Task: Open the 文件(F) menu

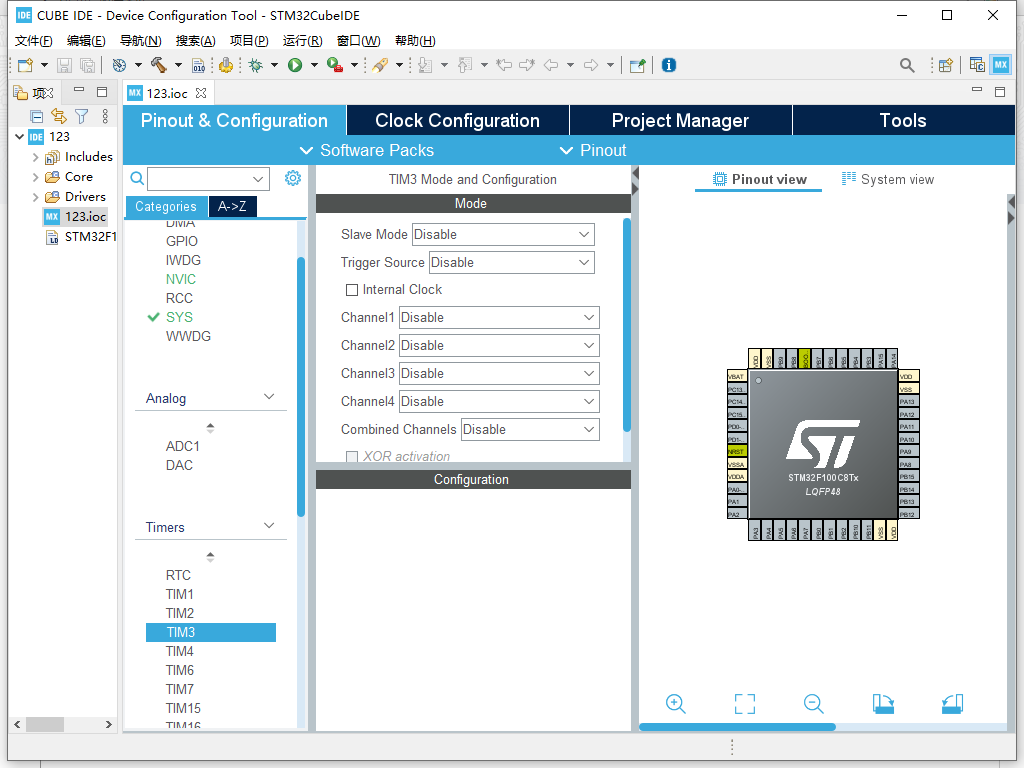Action: pos(33,40)
